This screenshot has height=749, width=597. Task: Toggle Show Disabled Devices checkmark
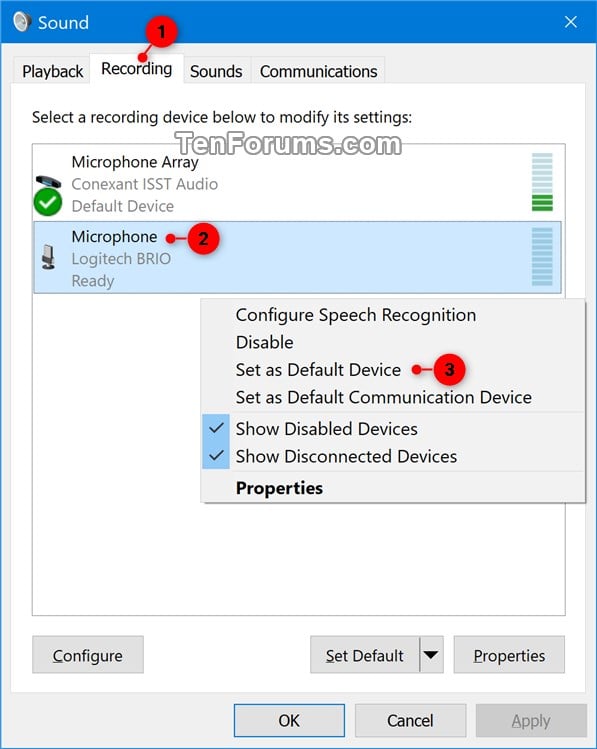(216, 428)
